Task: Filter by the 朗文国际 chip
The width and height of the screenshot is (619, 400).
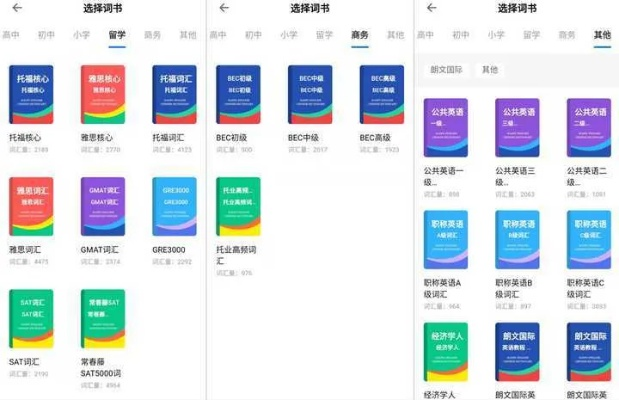Action: tap(446, 69)
